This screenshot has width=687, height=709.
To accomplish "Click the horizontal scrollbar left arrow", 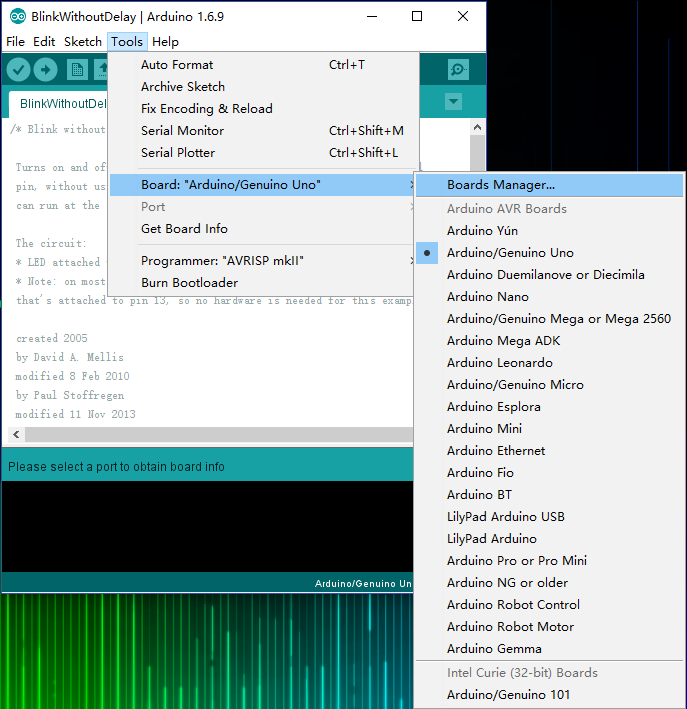I will click(x=16, y=435).
